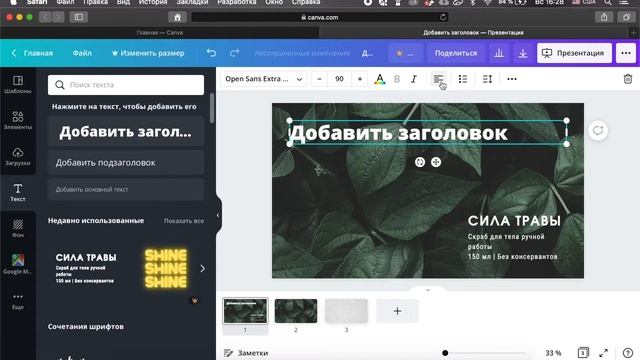Select the Text (Текст) sidebar tab
640x360 pixels.
pyautogui.click(x=18, y=192)
